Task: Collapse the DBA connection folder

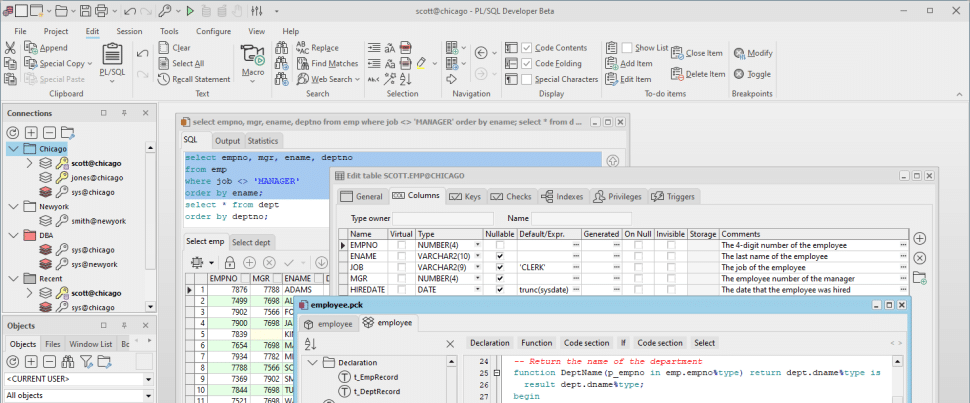Action: tap(13, 235)
